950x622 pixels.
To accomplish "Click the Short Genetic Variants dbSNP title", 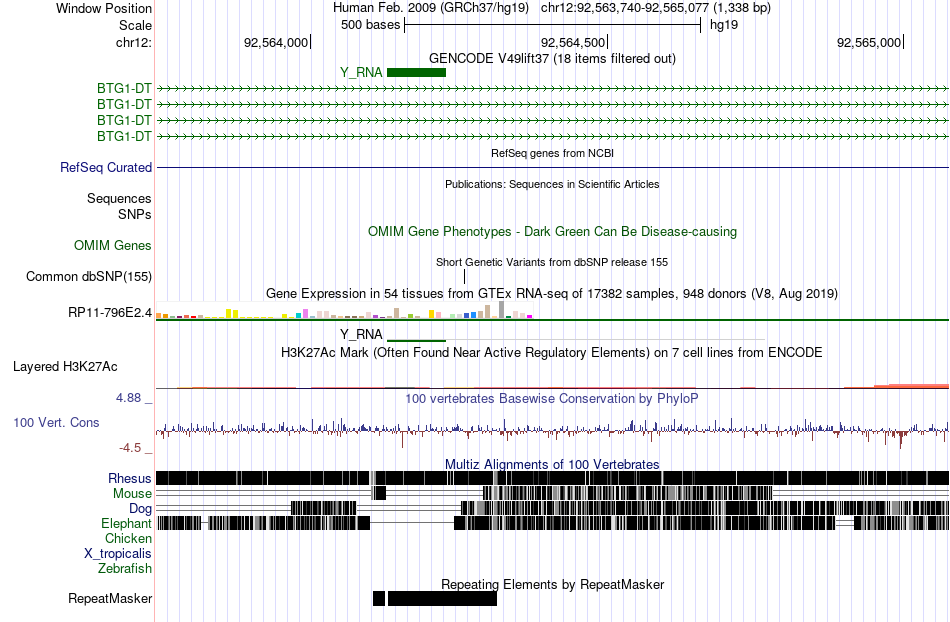I will coord(552,262).
